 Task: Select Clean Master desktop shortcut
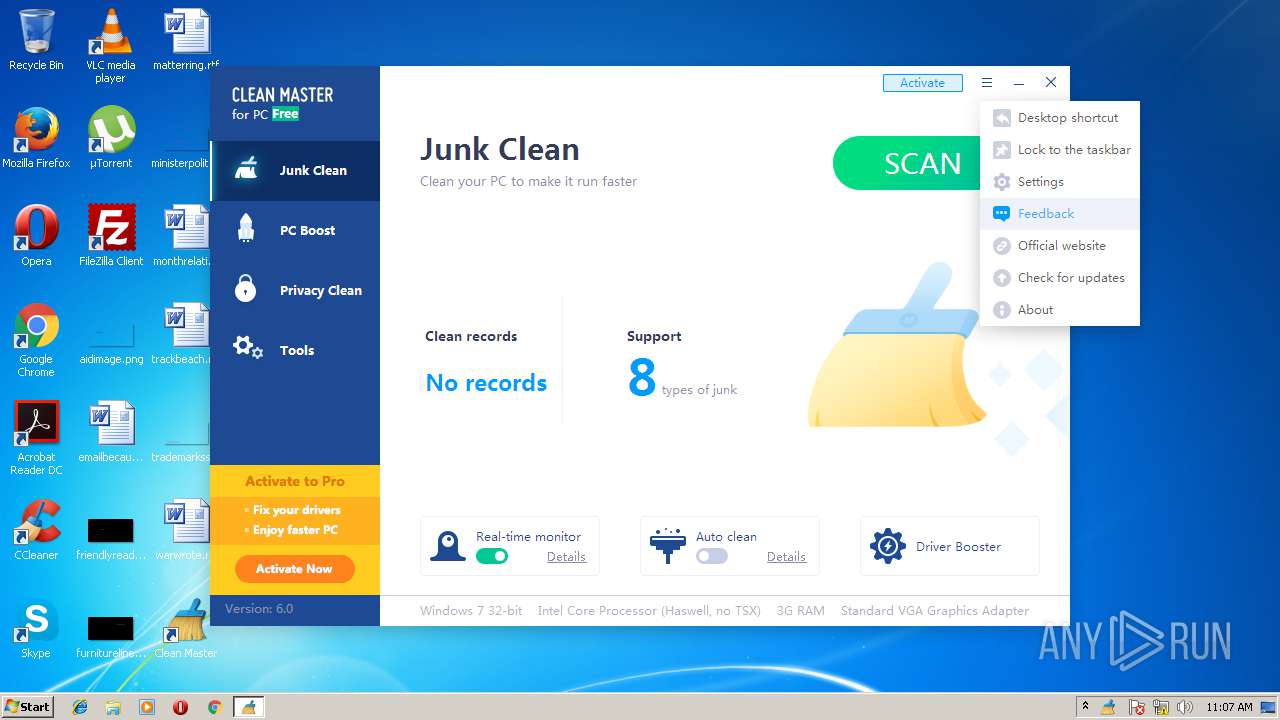(x=186, y=628)
